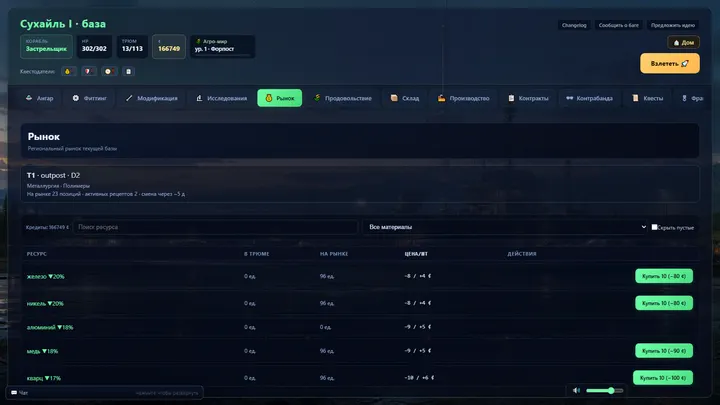Open the Changelog link
The width and height of the screenshot is (720, 405).
574,25
